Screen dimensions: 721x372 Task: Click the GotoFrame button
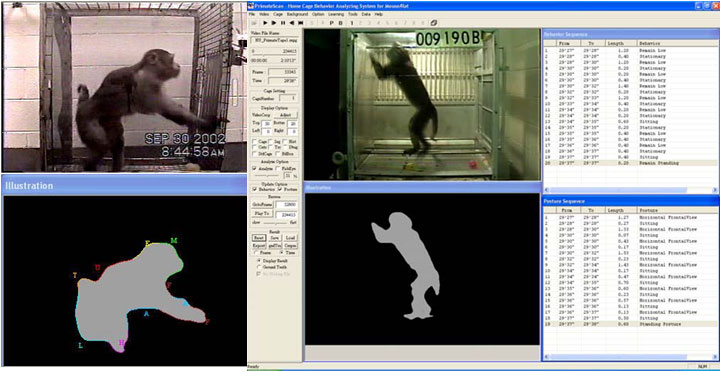pyautogui.click(x=262, y=204)
